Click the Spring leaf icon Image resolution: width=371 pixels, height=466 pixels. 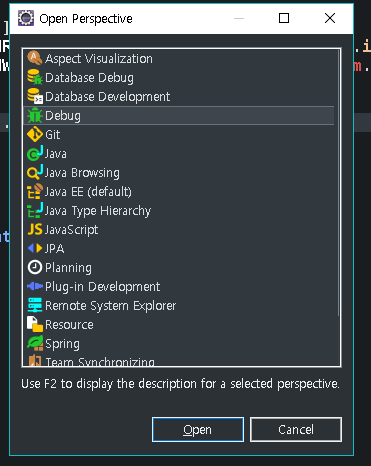click(x=35, y=343)
